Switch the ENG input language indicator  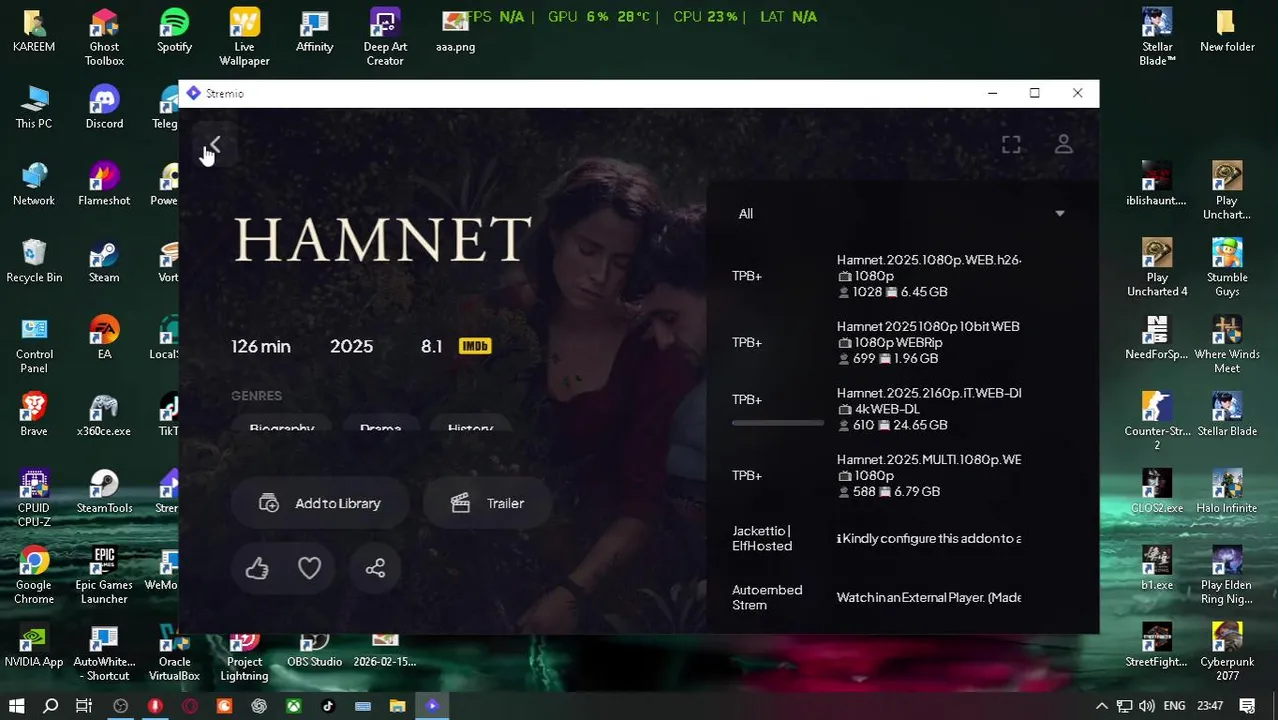(1174, 706)
